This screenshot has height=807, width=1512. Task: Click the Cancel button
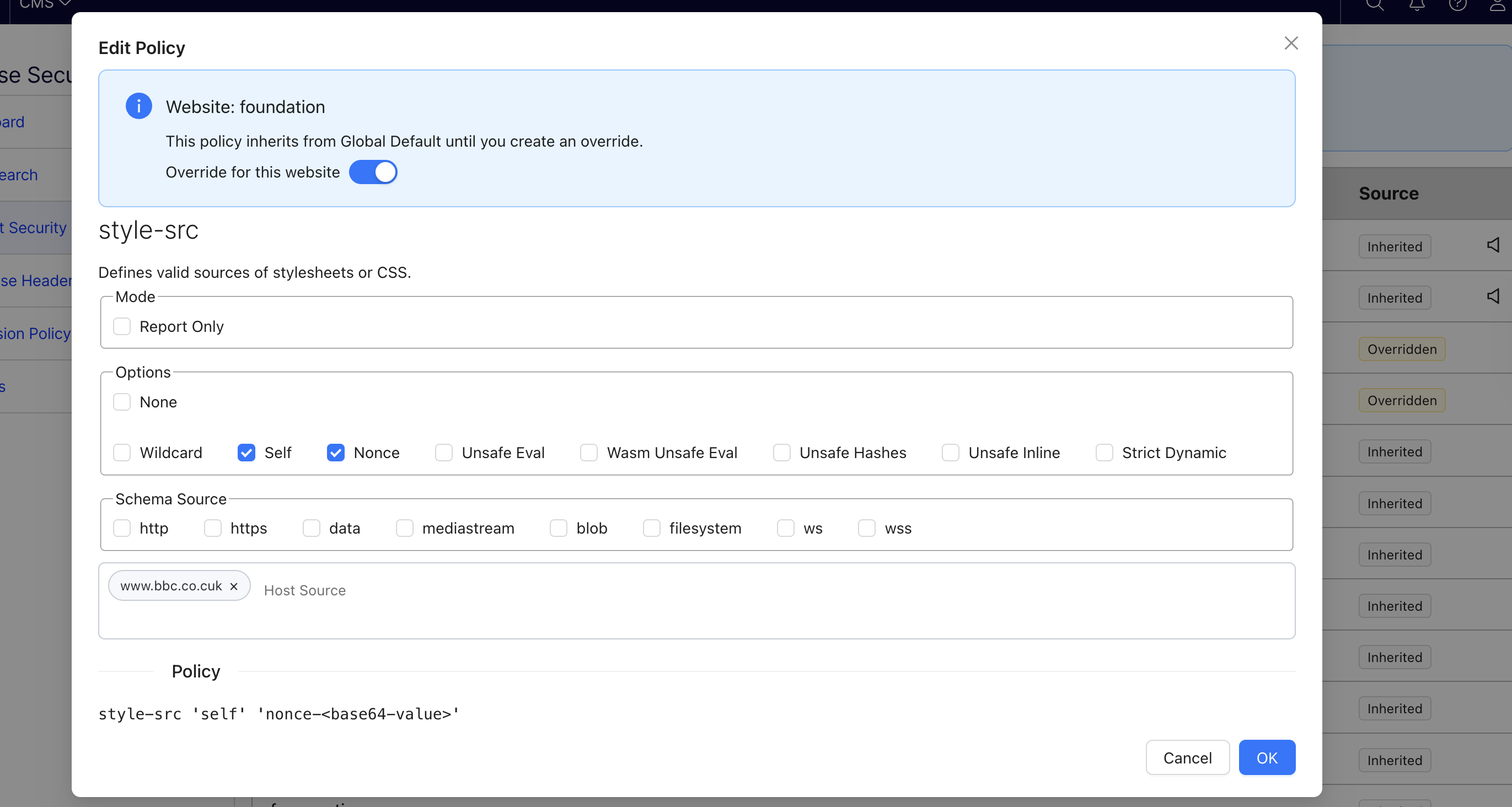[x=1187, y=757]
